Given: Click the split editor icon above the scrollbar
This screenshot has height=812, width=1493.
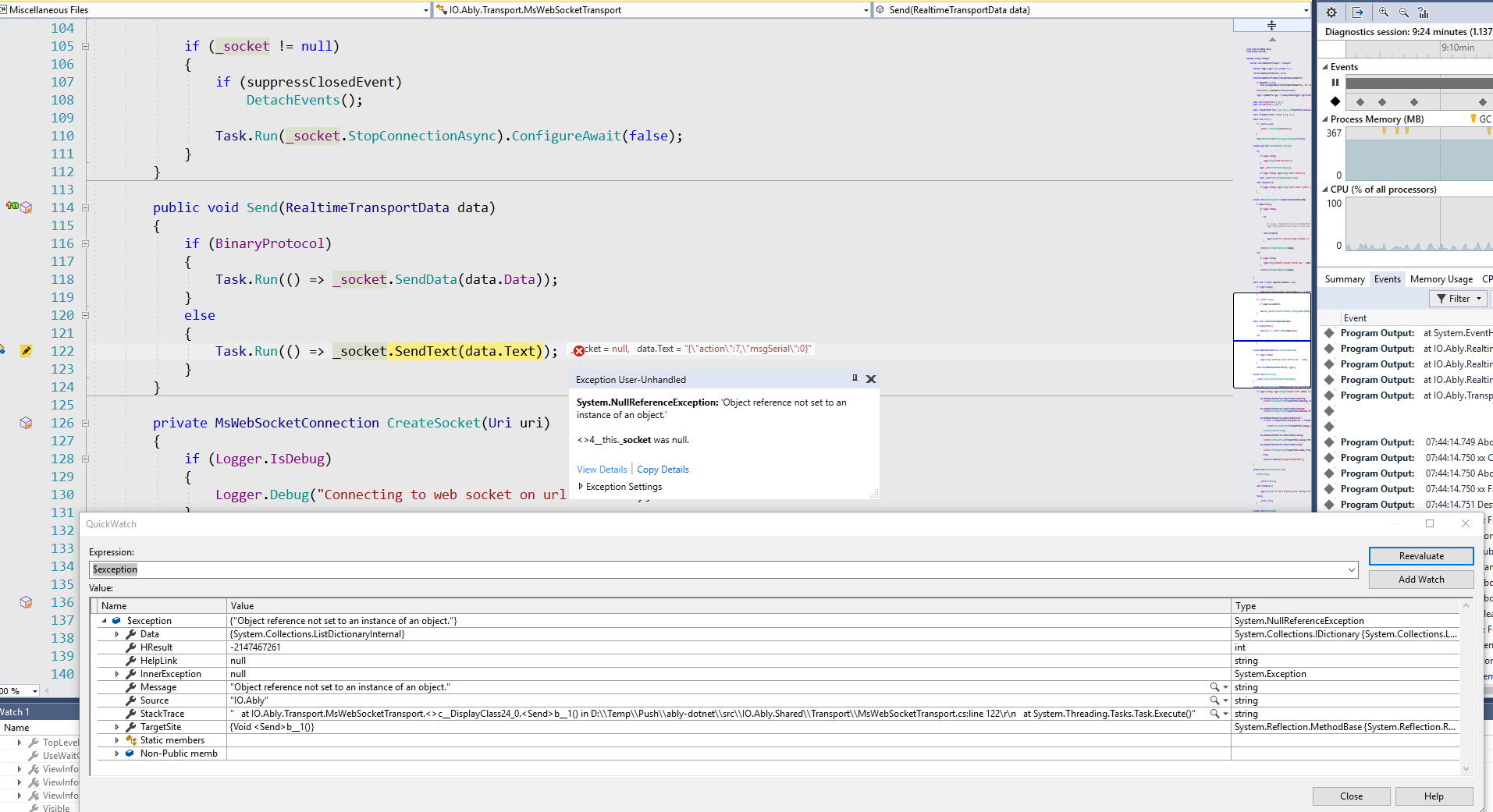Looking at the screenshot, I should (x=1271, y=25).
